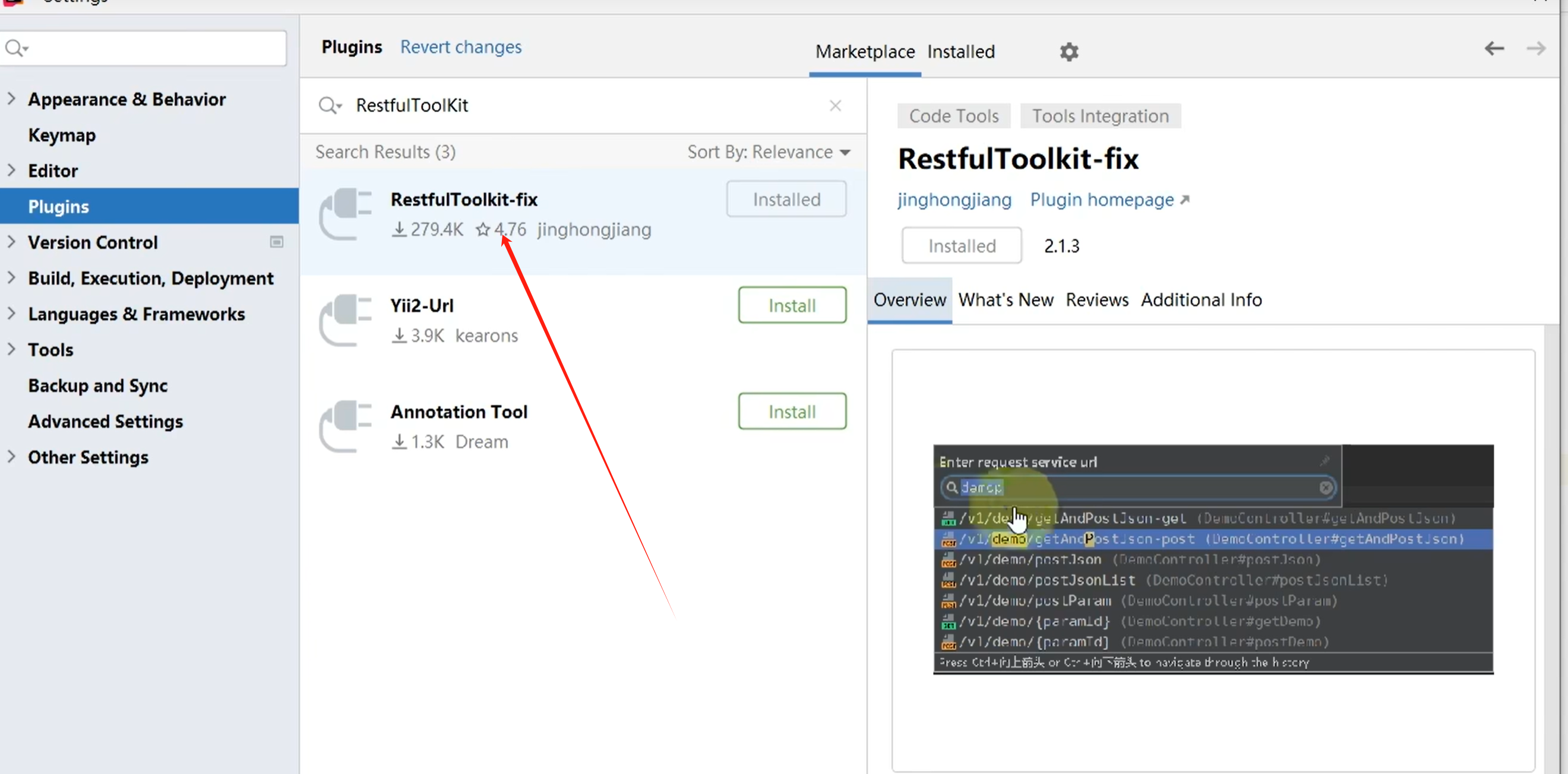1568x774 pixels.
Task: Click the Version Control project-level settings icon
Action: tap(276, 242)
